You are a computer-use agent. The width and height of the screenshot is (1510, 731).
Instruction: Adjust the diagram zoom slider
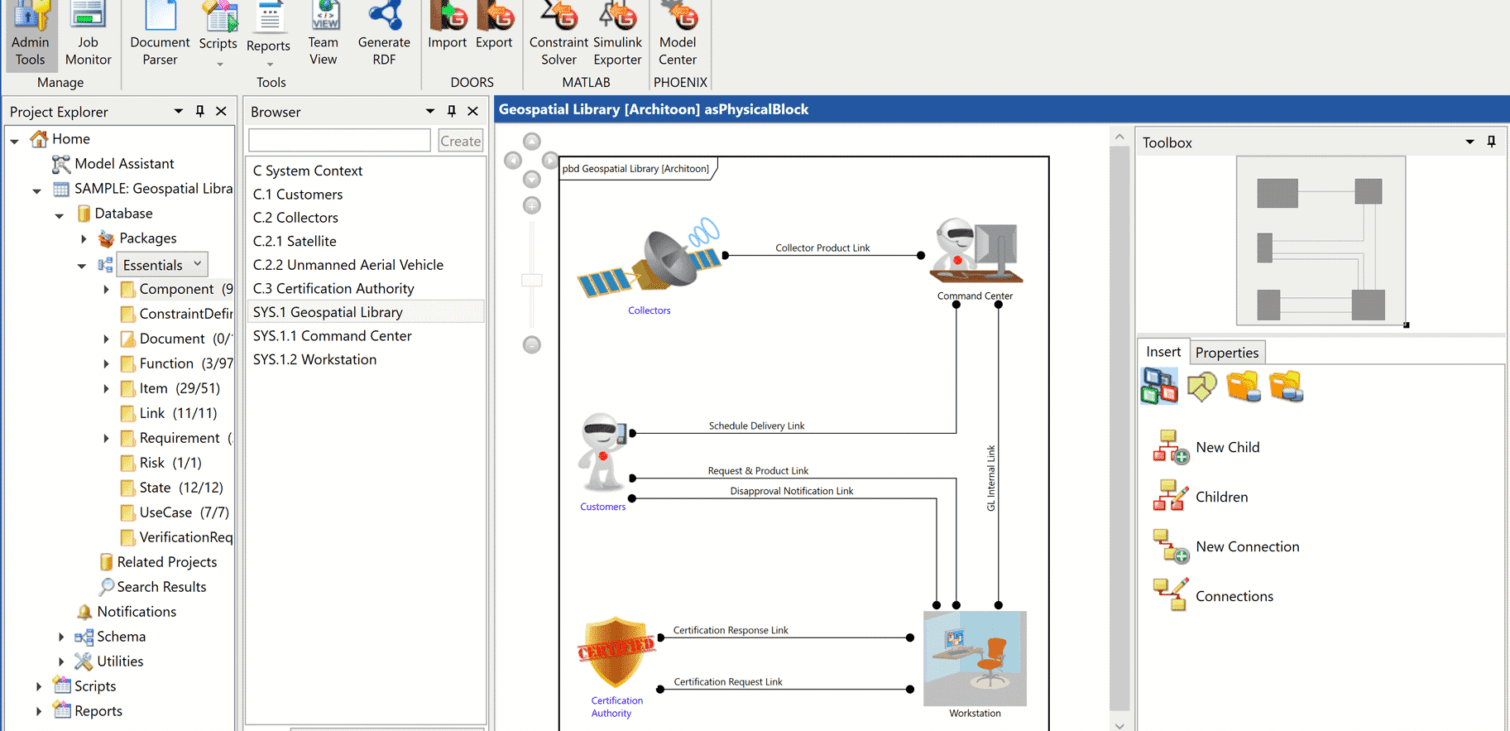(x=530, y=280)
